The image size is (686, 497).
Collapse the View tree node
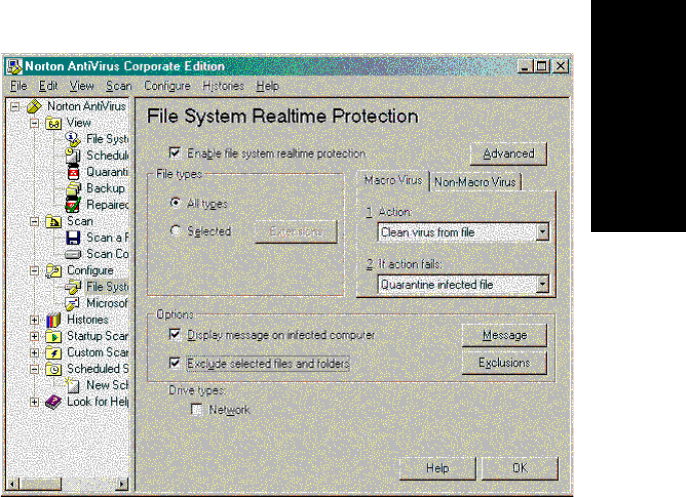[35, 123]
